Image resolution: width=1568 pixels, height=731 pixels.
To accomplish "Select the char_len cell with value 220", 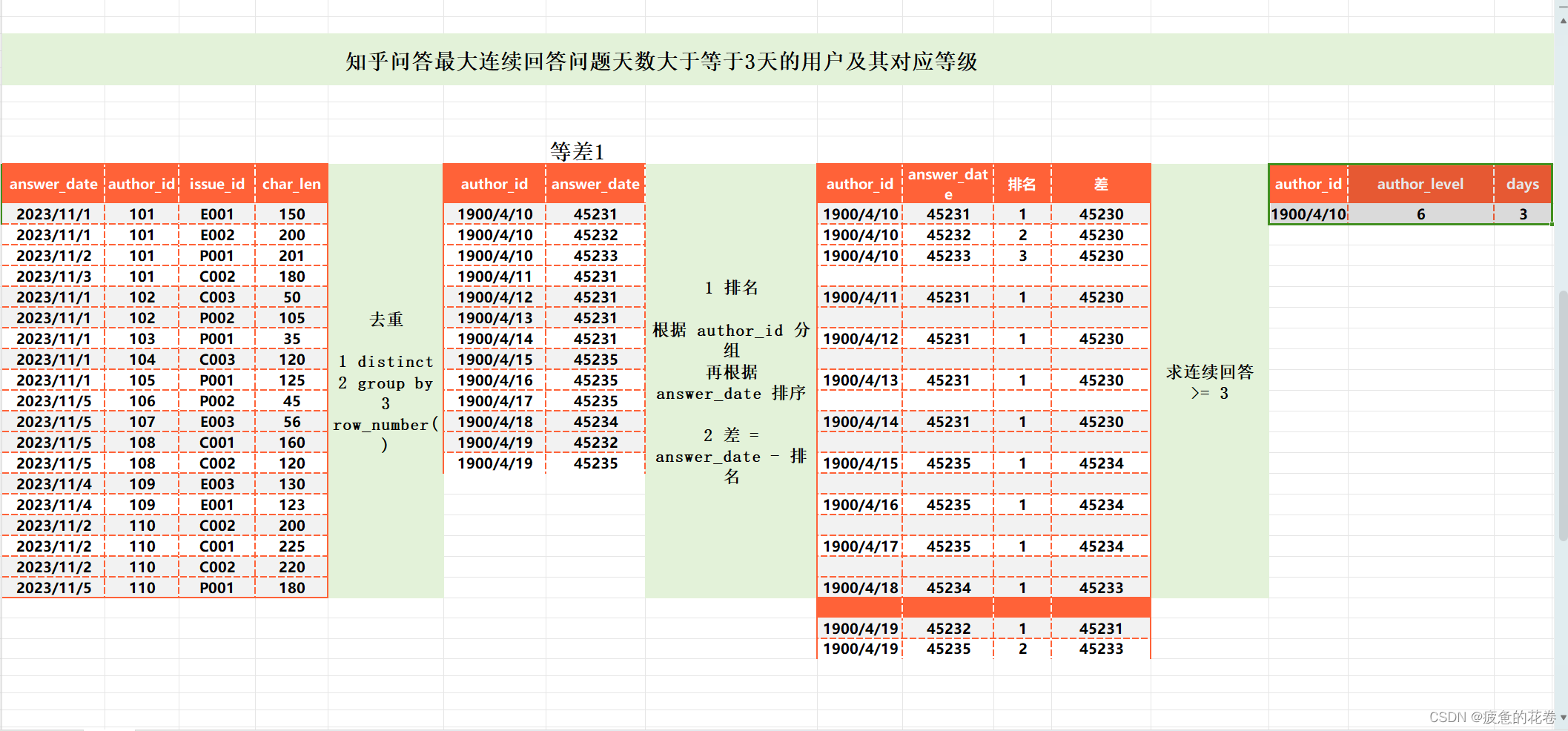I will (291, 567).
